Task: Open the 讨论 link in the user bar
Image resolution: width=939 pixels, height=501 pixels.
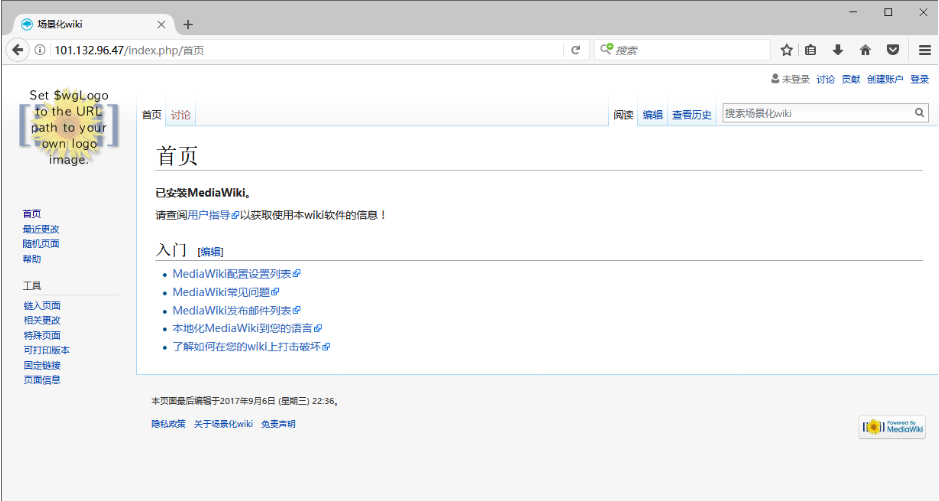Action: click(x=825, y=79)
